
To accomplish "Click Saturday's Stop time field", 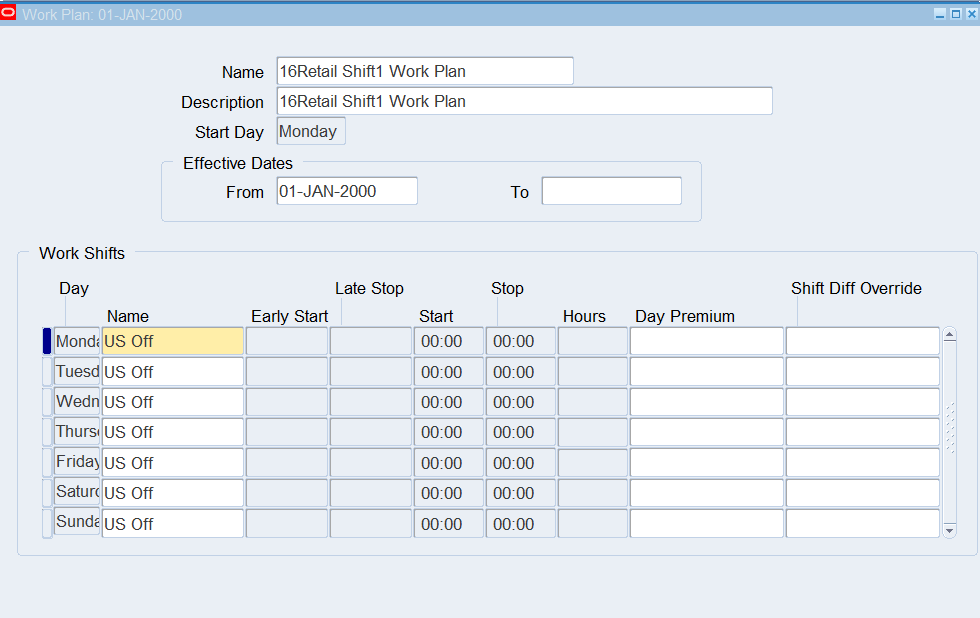I will click(x=520, y=493).
